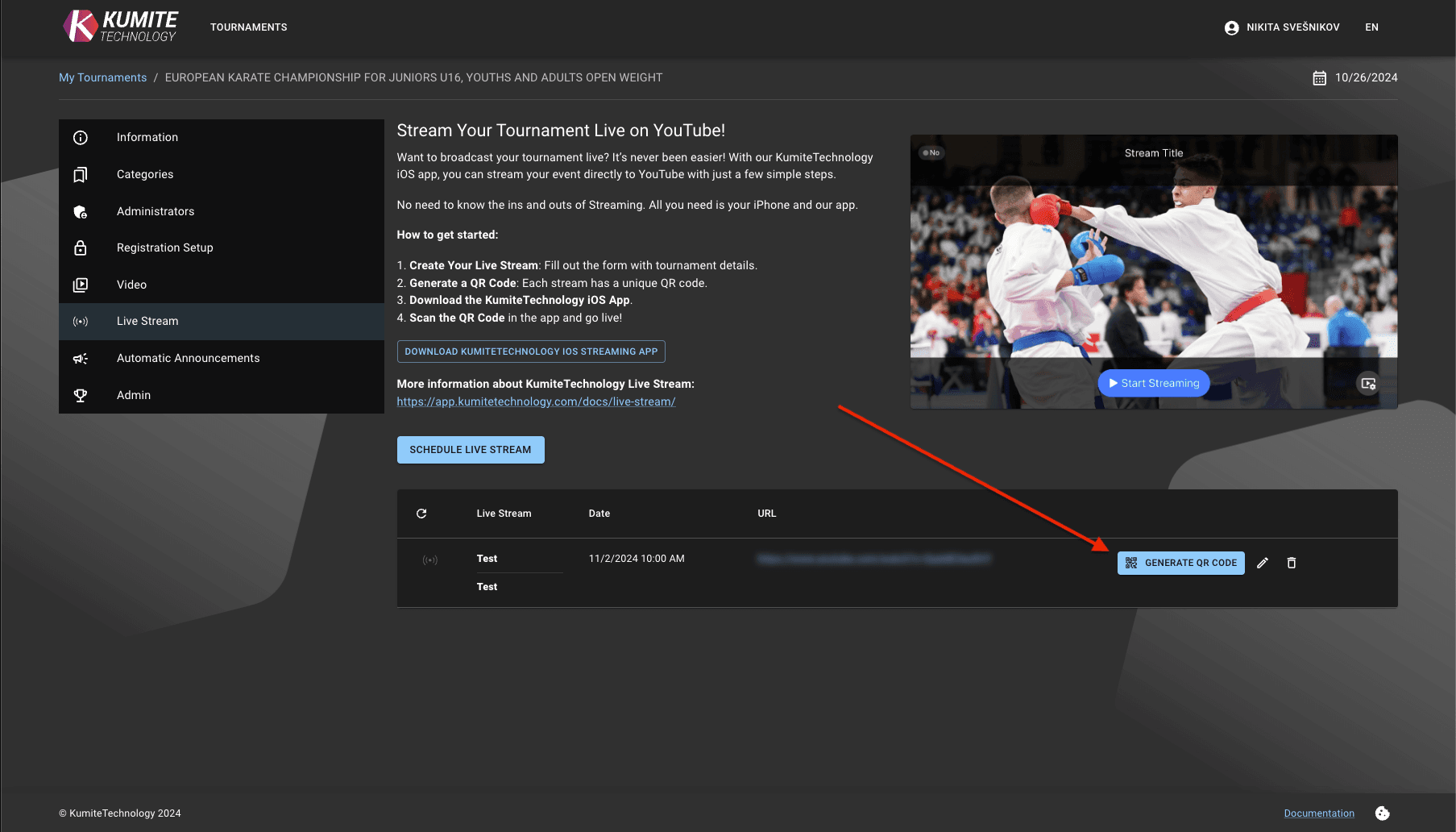
Task: Delete the Test stream with trash icon
Action: coord(1292,563)
